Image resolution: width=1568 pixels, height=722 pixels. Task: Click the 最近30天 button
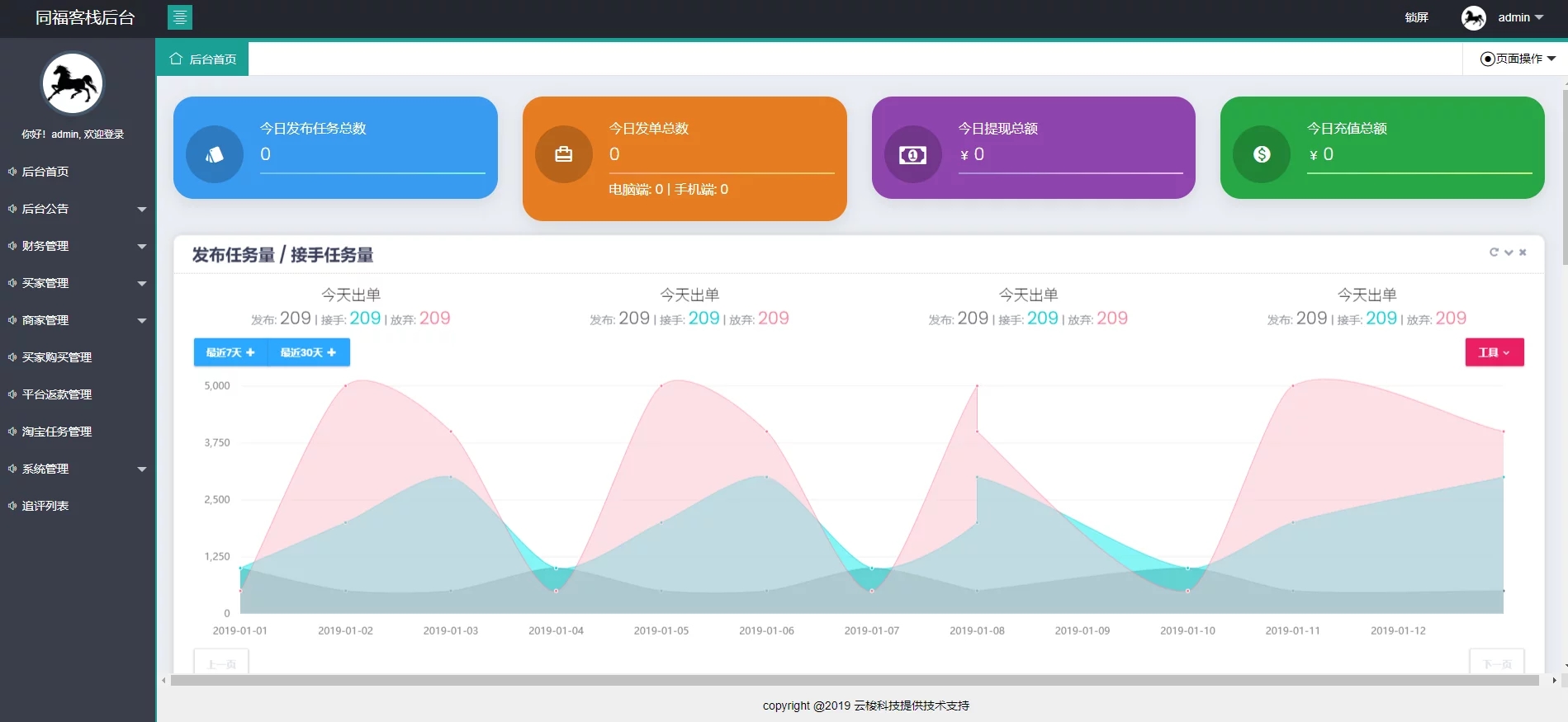coord(308,352)
